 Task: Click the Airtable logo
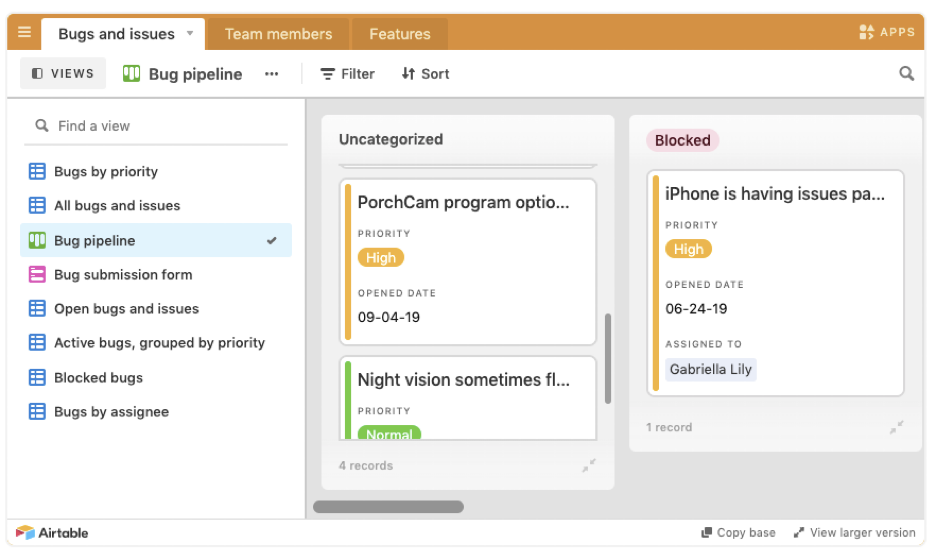point(52,533)
